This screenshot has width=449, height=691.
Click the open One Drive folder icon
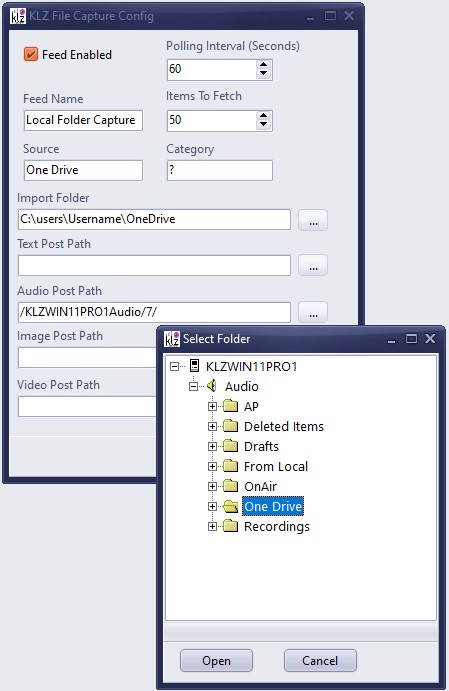coord(230,506)
